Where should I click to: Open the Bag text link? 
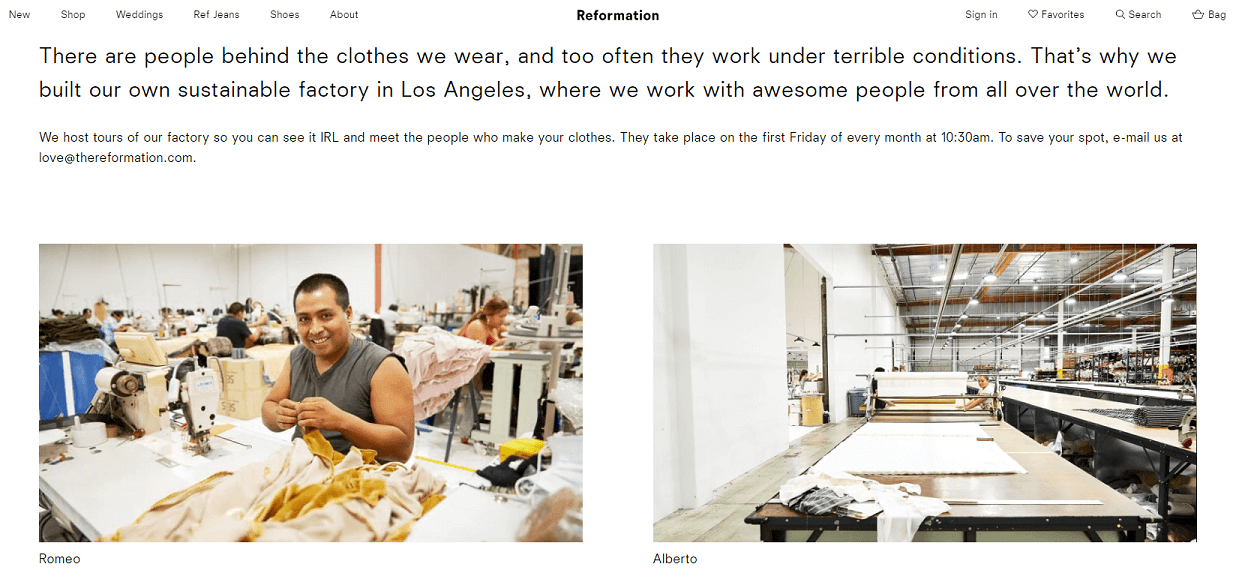coord(1217,15)
